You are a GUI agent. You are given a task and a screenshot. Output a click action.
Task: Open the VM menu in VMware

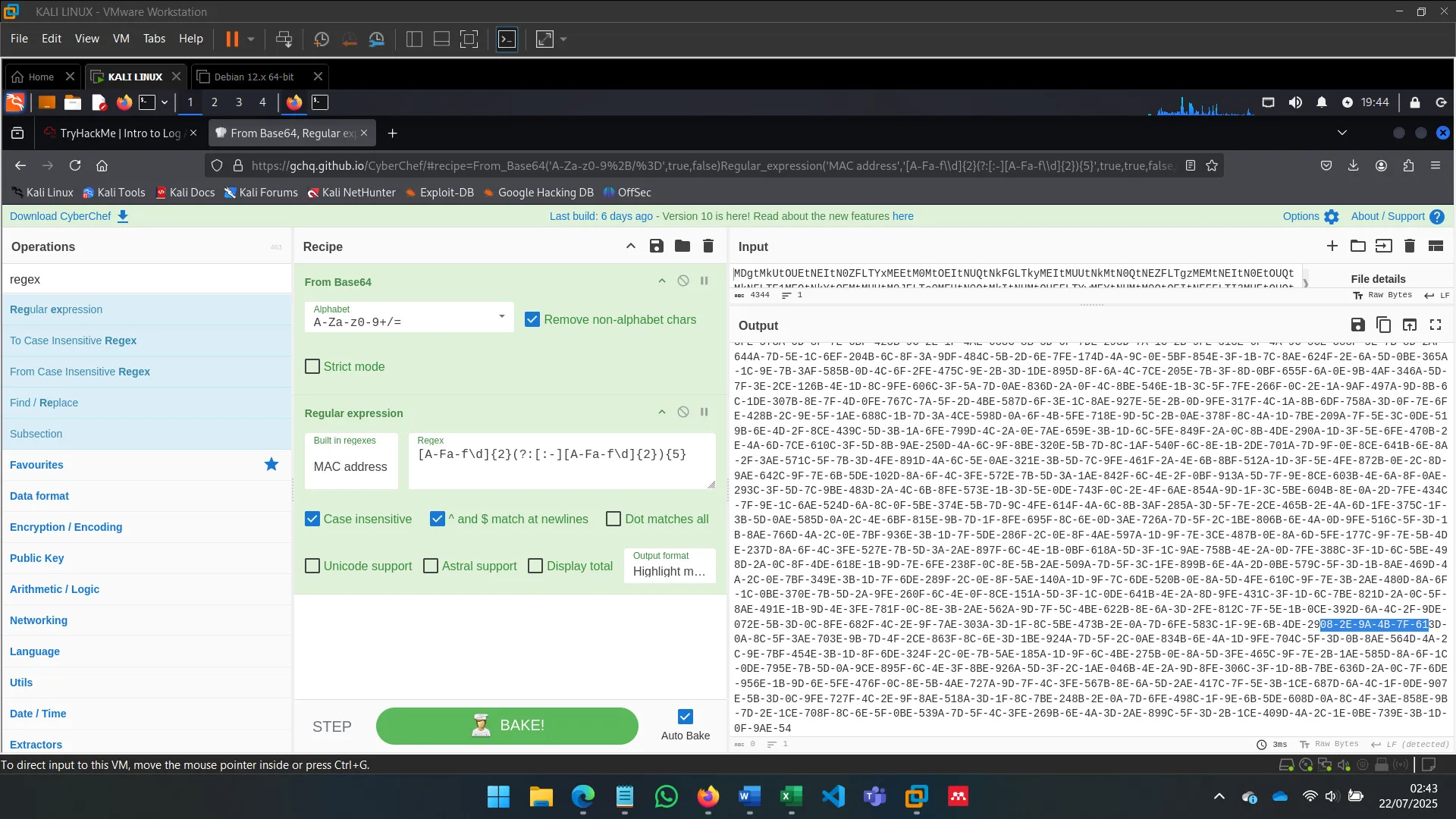(x=121, y=39)
